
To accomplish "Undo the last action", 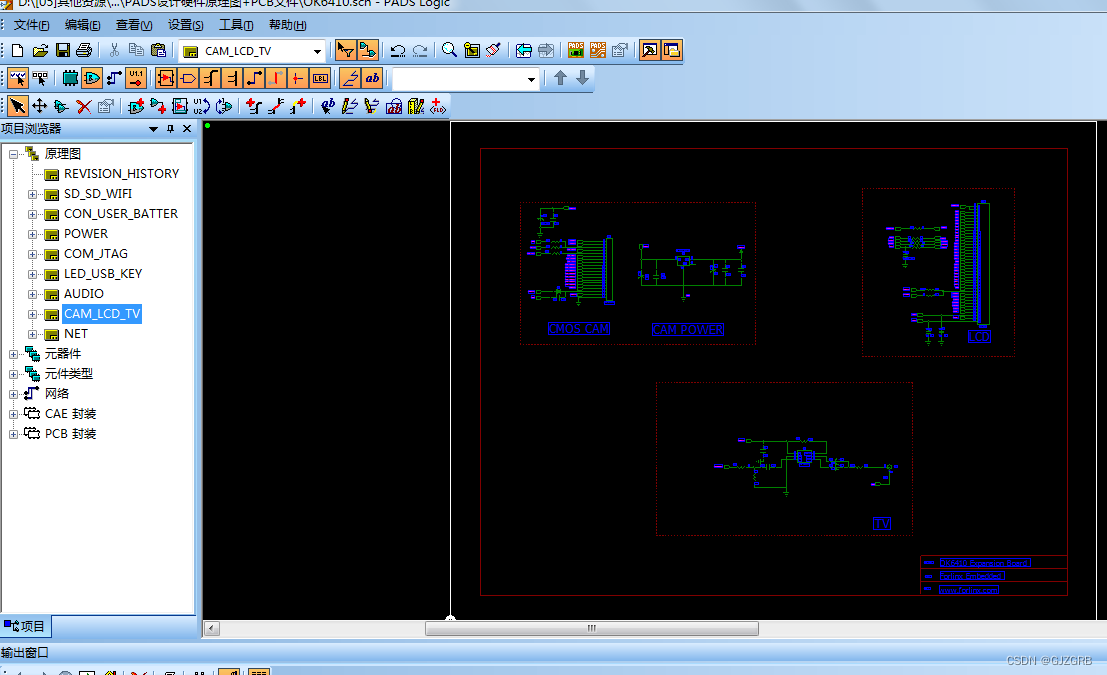I will pyautogui.click(x=397, y=50).
